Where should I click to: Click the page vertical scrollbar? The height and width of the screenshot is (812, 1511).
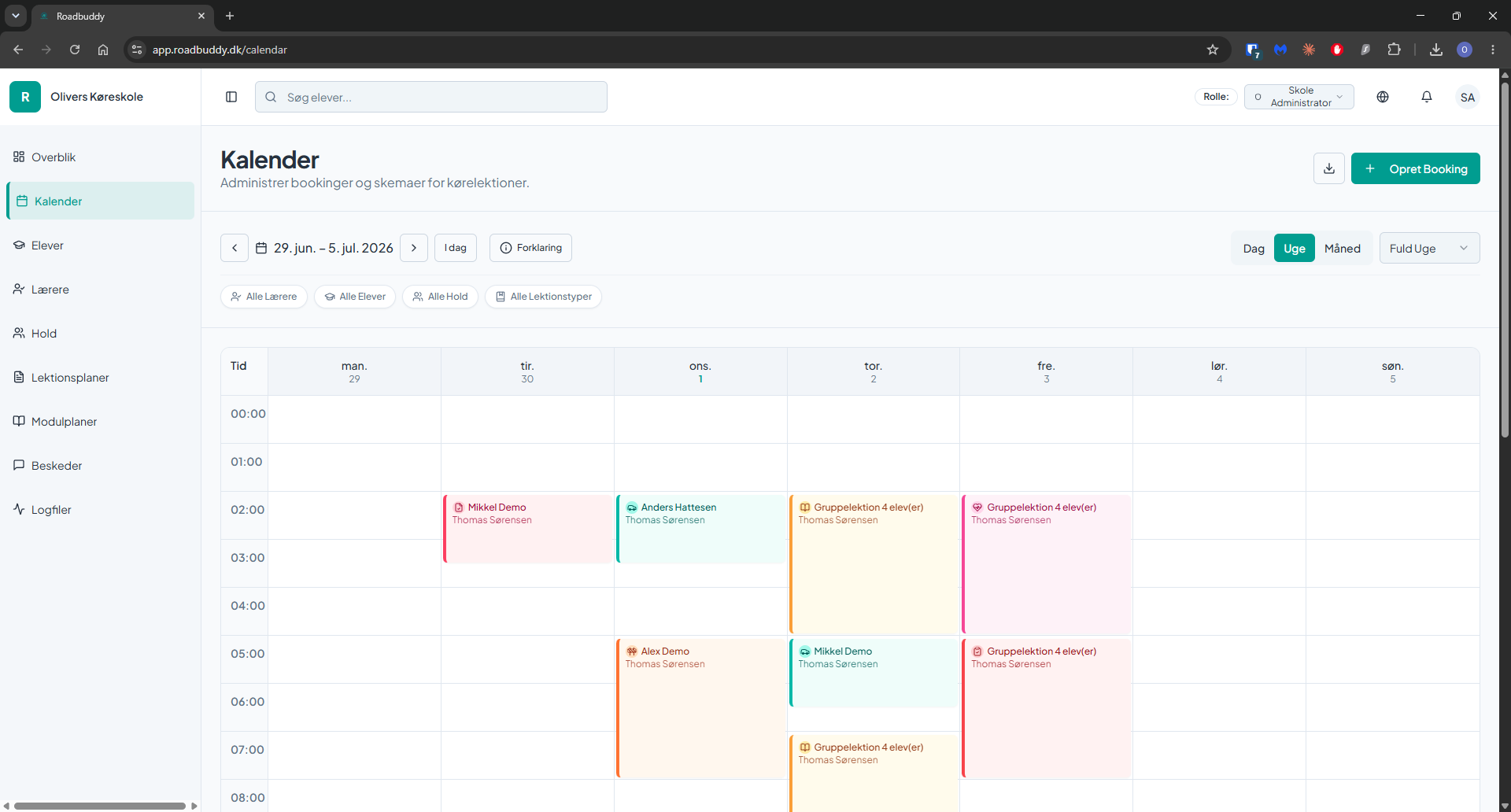point(1505,260)
